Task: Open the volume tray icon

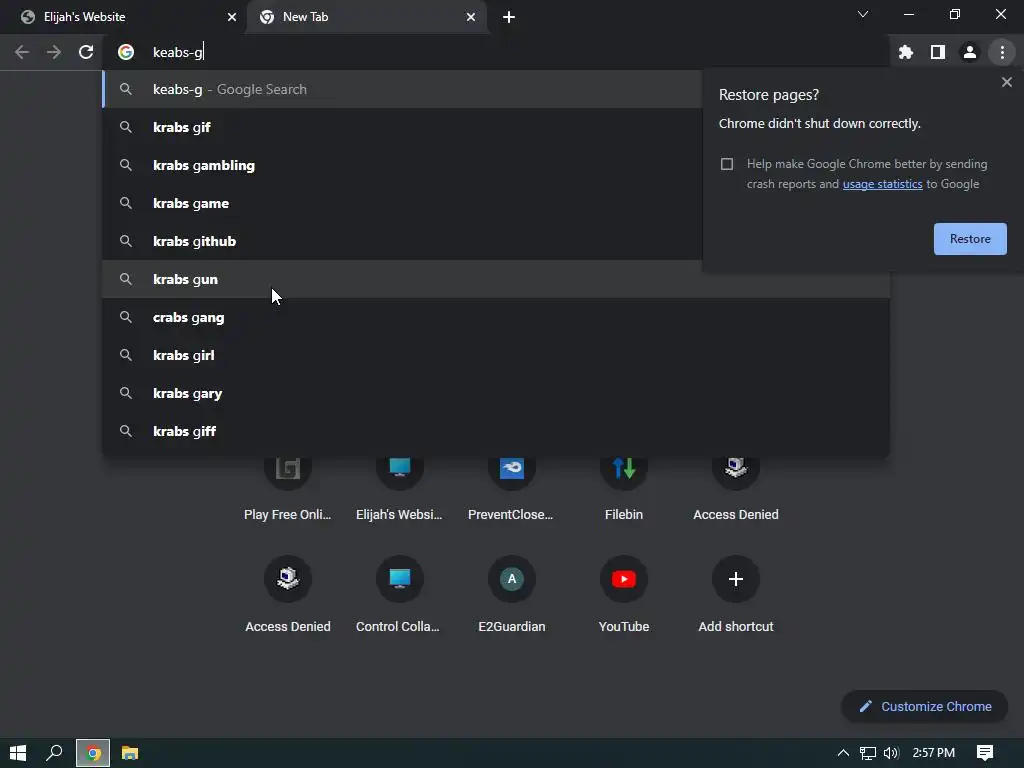Action: tap(891, 753)
